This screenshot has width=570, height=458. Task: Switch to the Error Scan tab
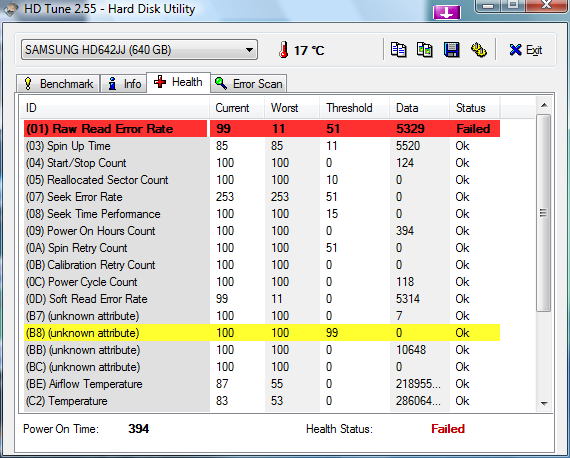249,84
